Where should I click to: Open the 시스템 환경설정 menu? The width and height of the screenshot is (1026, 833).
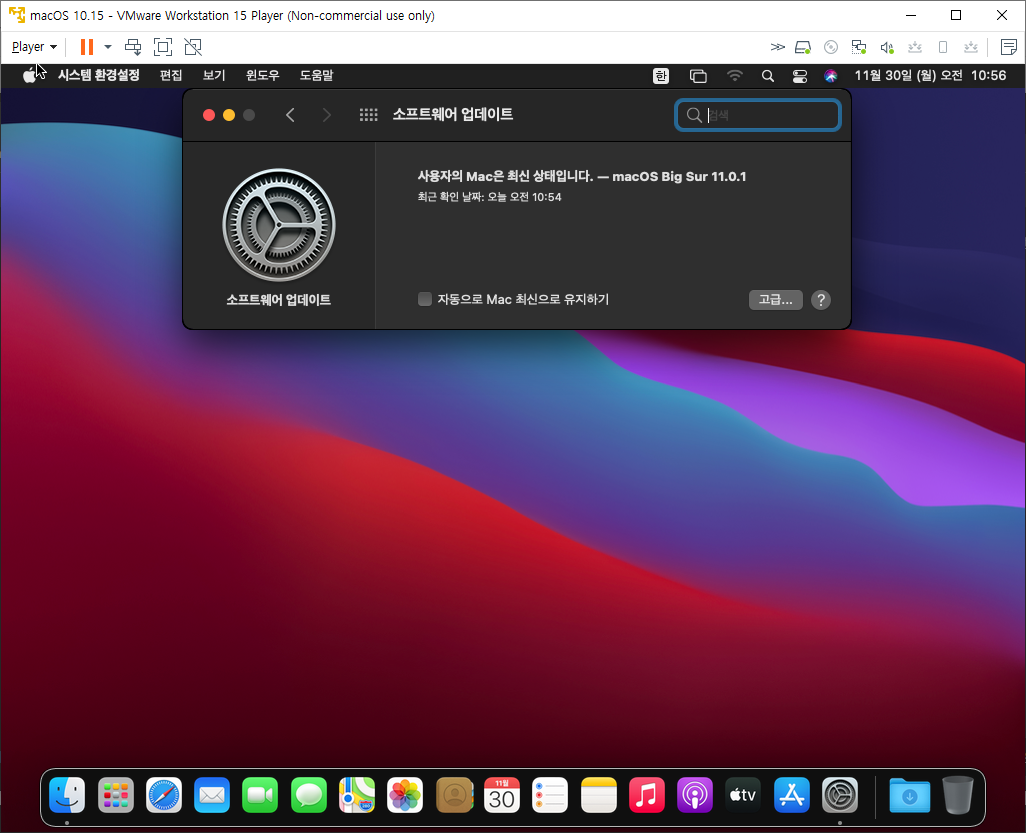(99, 75)
